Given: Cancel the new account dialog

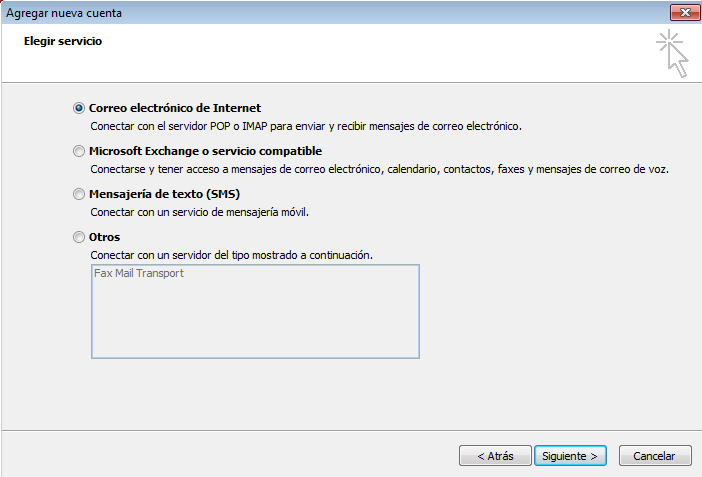Looking at the screenshot, I should click(x=655, y=456).
